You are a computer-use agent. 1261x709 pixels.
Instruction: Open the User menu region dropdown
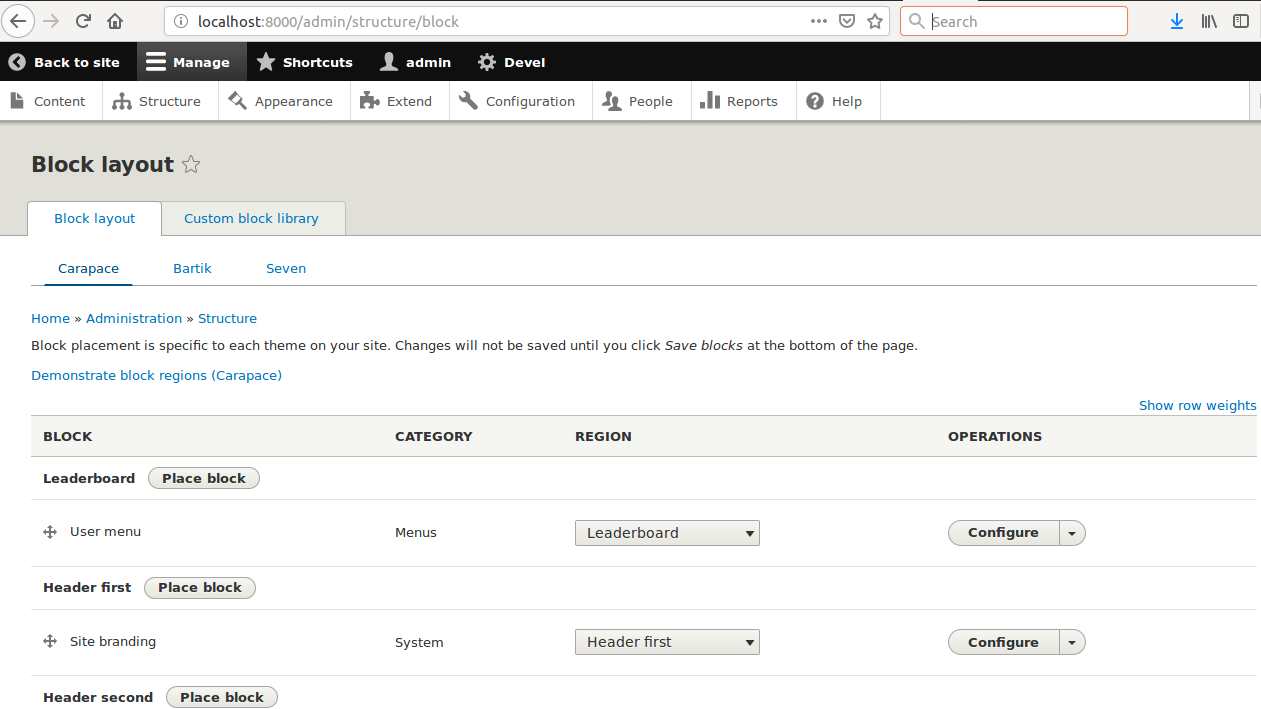pos(667,533)
